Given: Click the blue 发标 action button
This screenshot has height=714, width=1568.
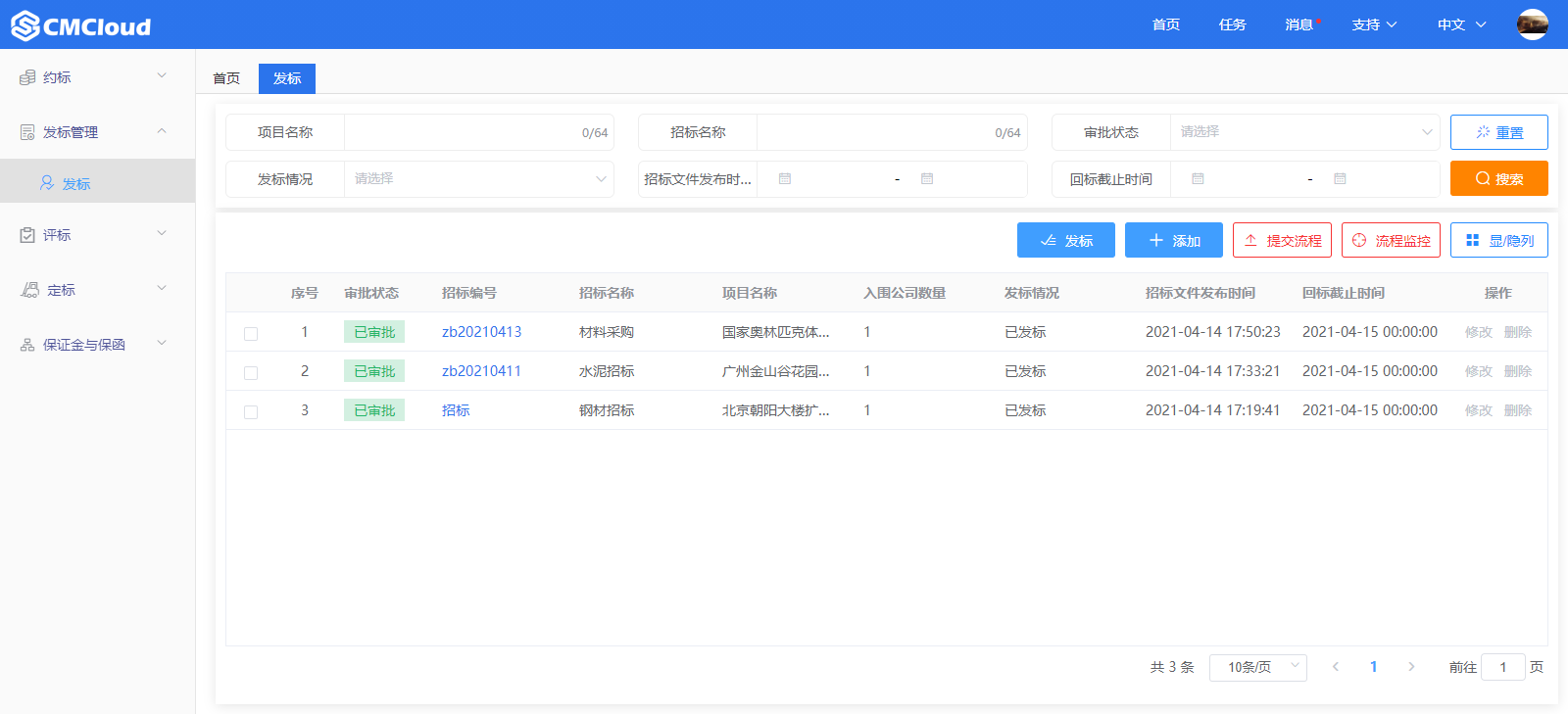Looking at the screenshot, I should coord(1066,240).
